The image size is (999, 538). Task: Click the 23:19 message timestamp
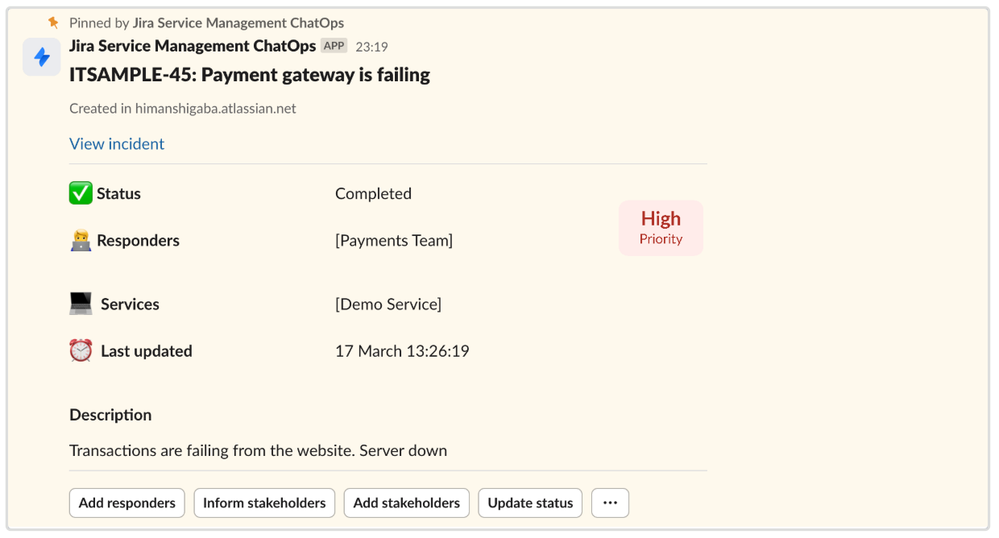pos(371,47)
